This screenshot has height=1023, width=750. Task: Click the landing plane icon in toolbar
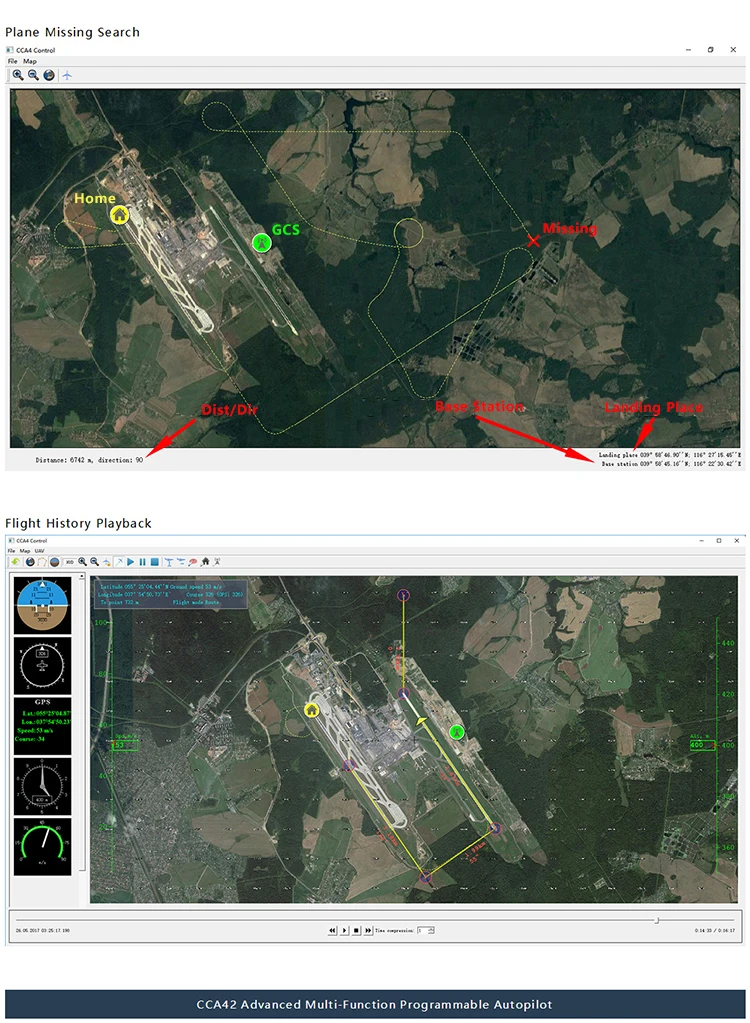pos(181,562)
